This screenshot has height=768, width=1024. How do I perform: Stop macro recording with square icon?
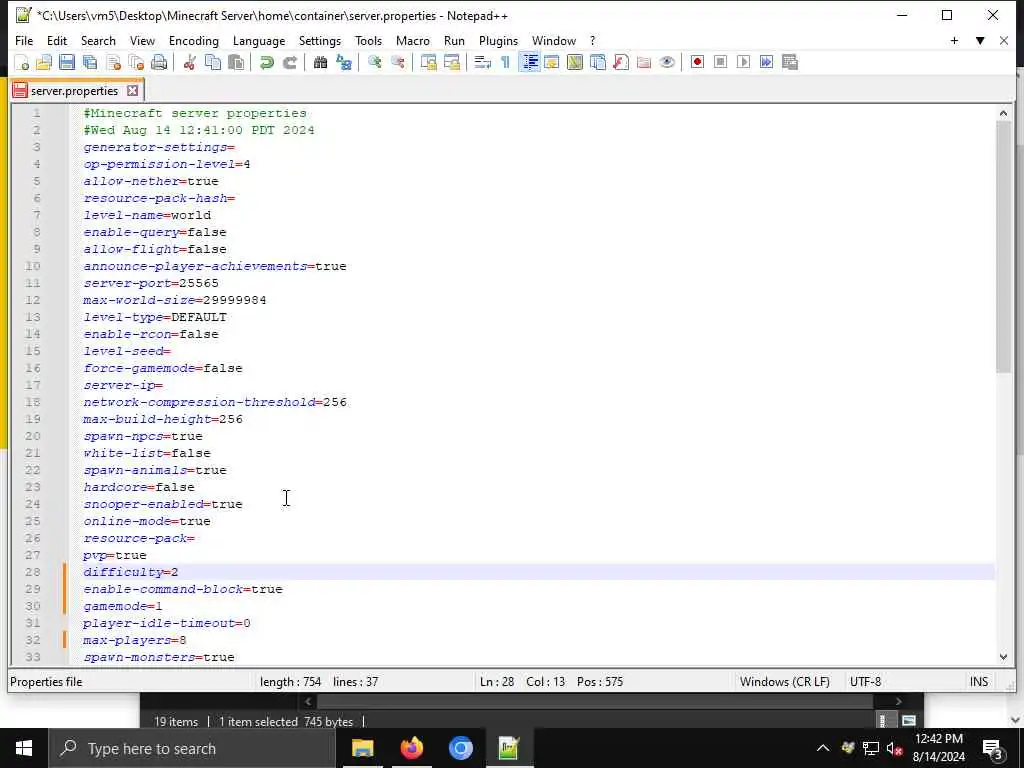[x=720, y=62]
